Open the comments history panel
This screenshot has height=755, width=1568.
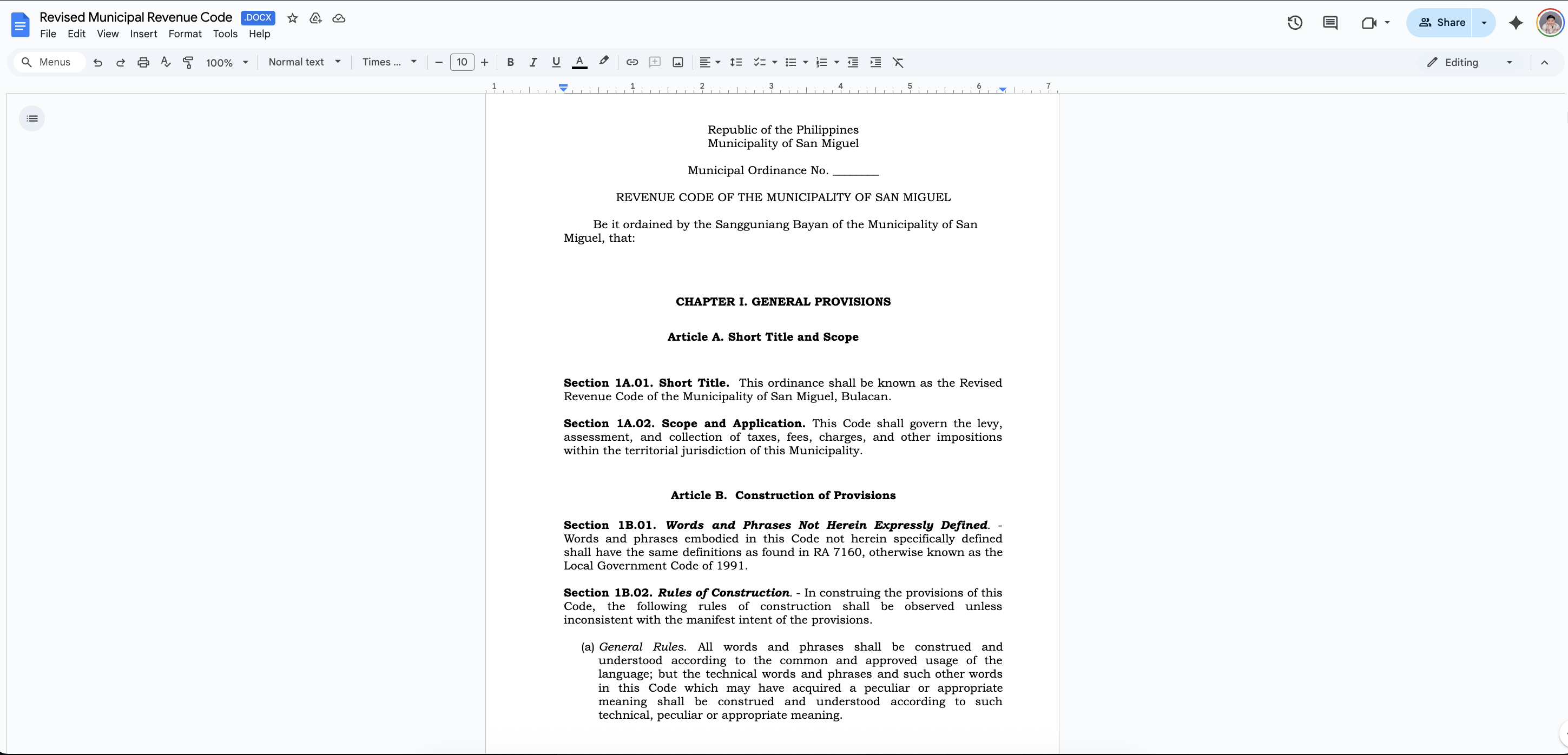[x=1330, y=23]
